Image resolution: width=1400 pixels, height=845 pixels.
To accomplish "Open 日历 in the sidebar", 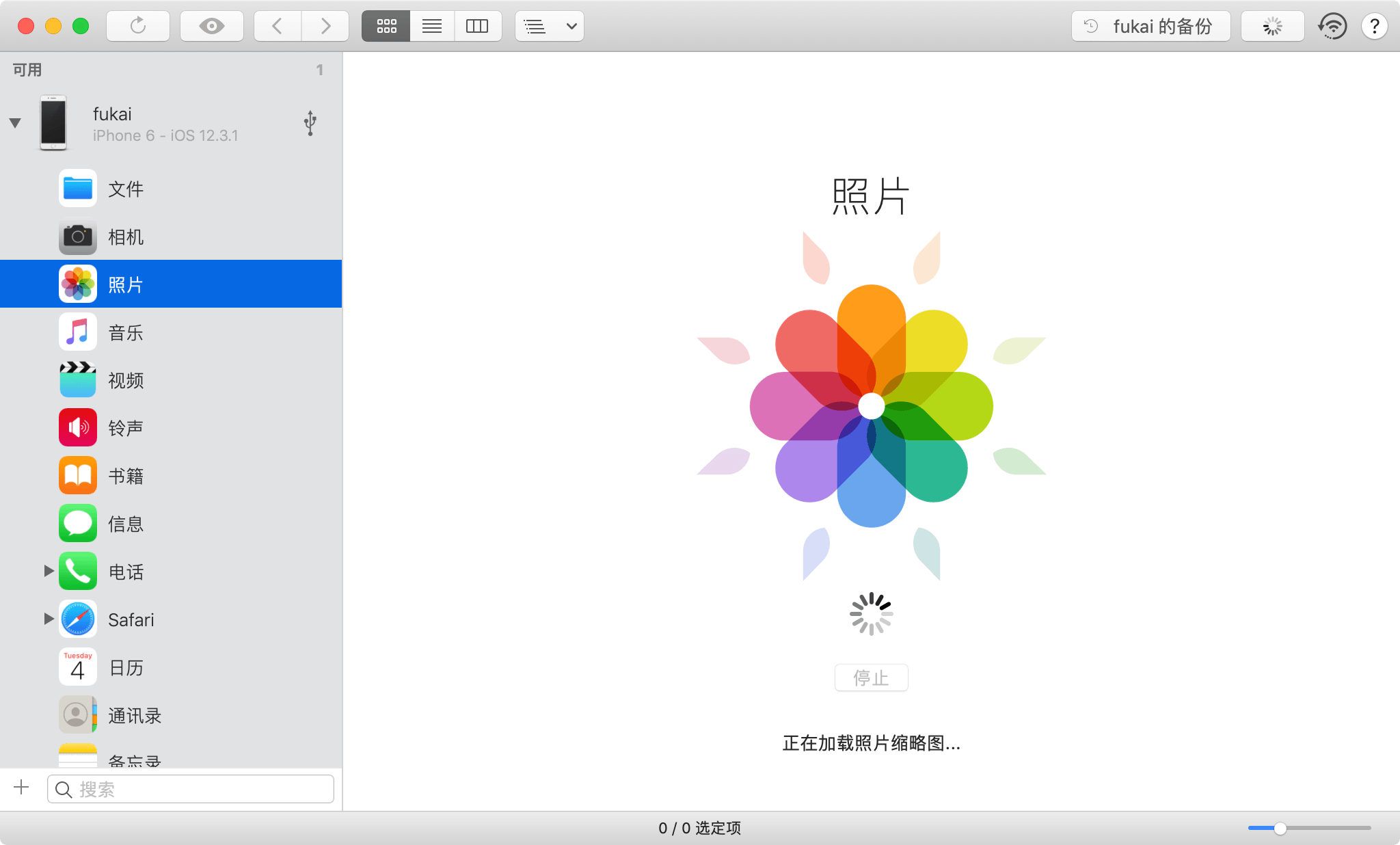I will tap(171, 667).
